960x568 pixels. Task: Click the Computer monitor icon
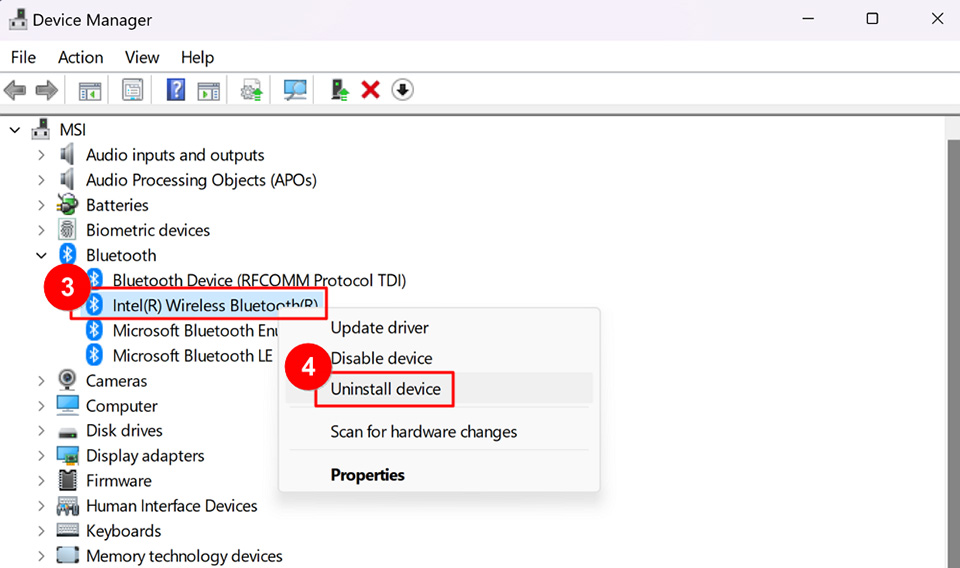(67, 405)
